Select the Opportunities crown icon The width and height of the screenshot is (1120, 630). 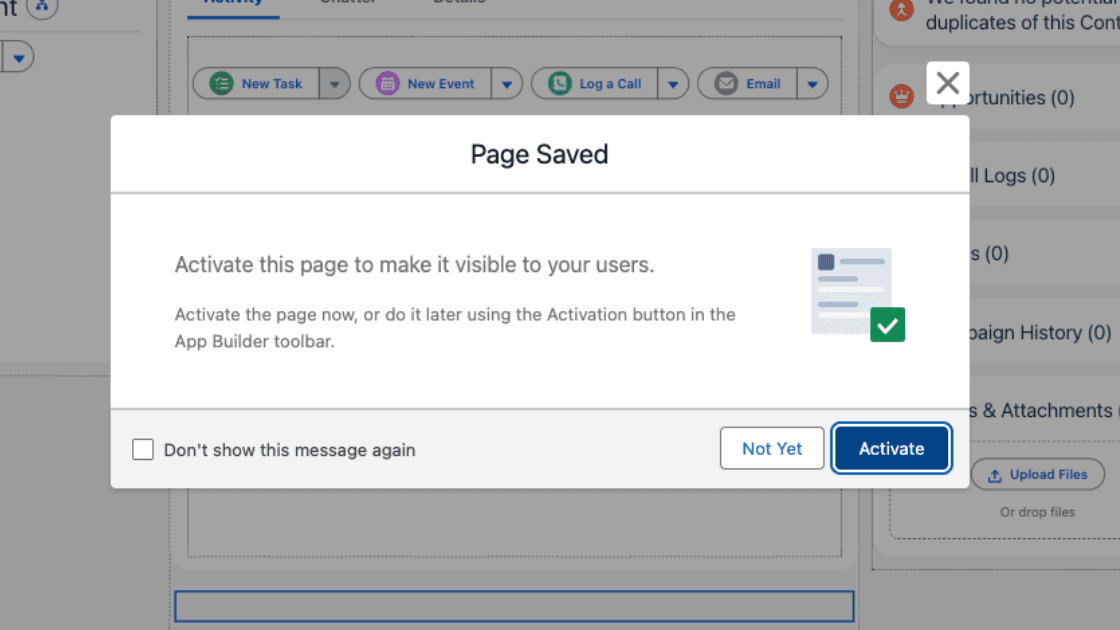point(901,97)
